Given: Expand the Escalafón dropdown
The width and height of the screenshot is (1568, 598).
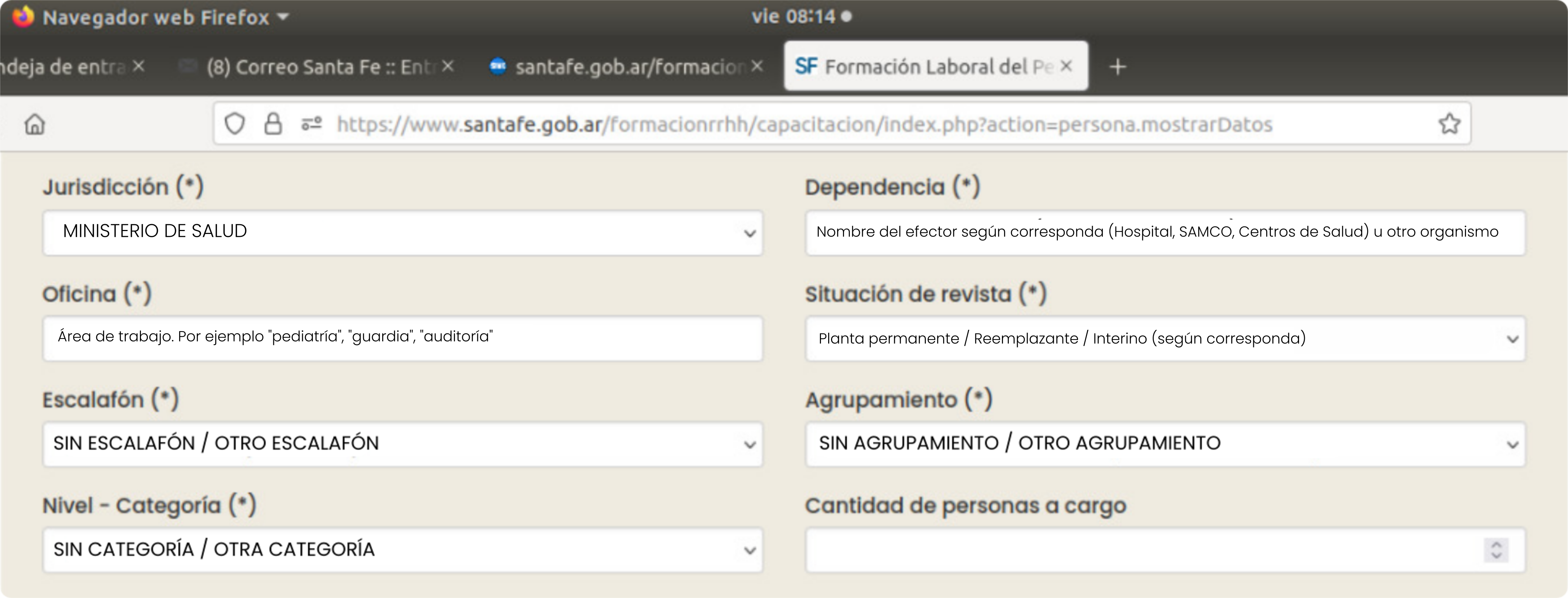Looking at the screenshot, I should click(402, 444).
